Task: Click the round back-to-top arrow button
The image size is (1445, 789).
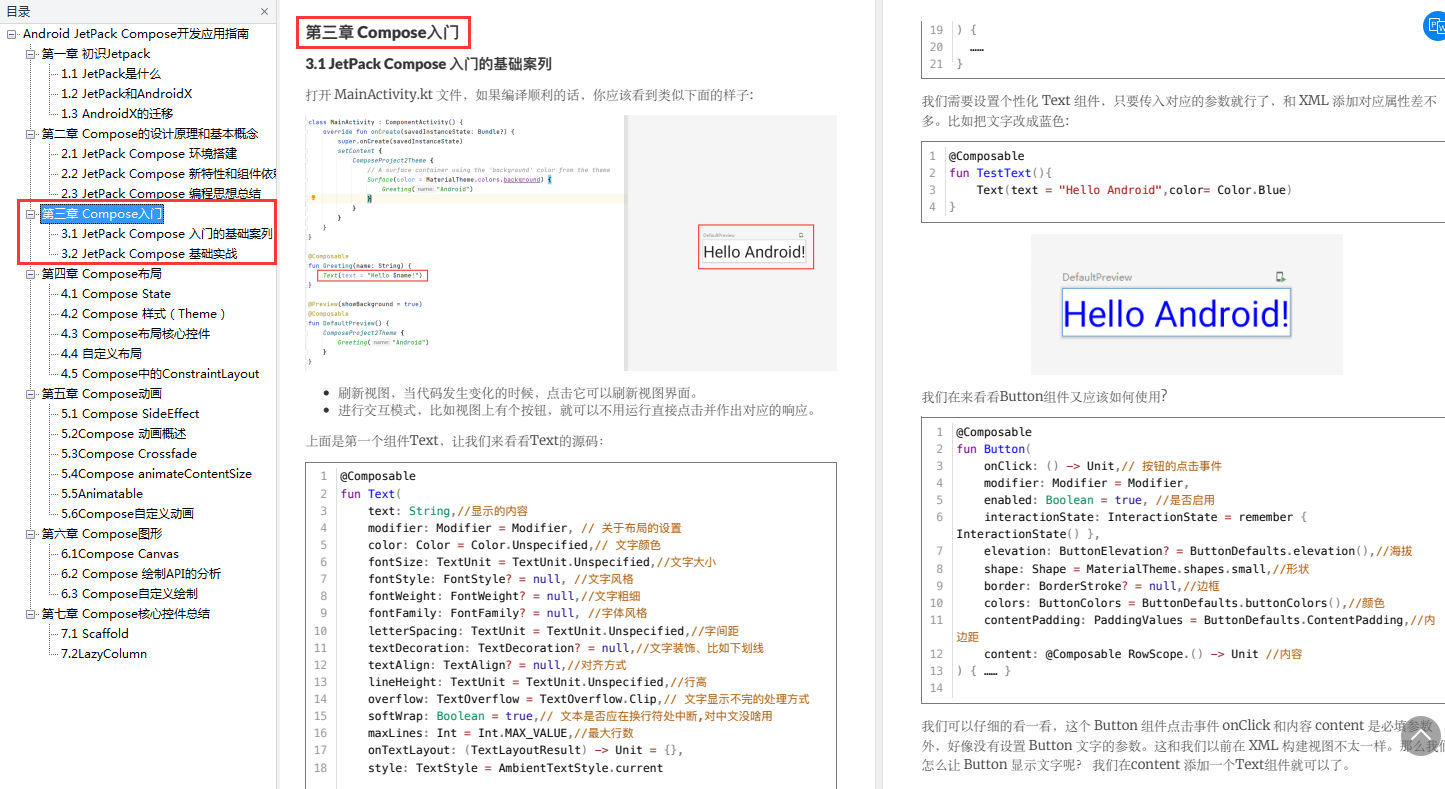Action: tap(1421, 736)
